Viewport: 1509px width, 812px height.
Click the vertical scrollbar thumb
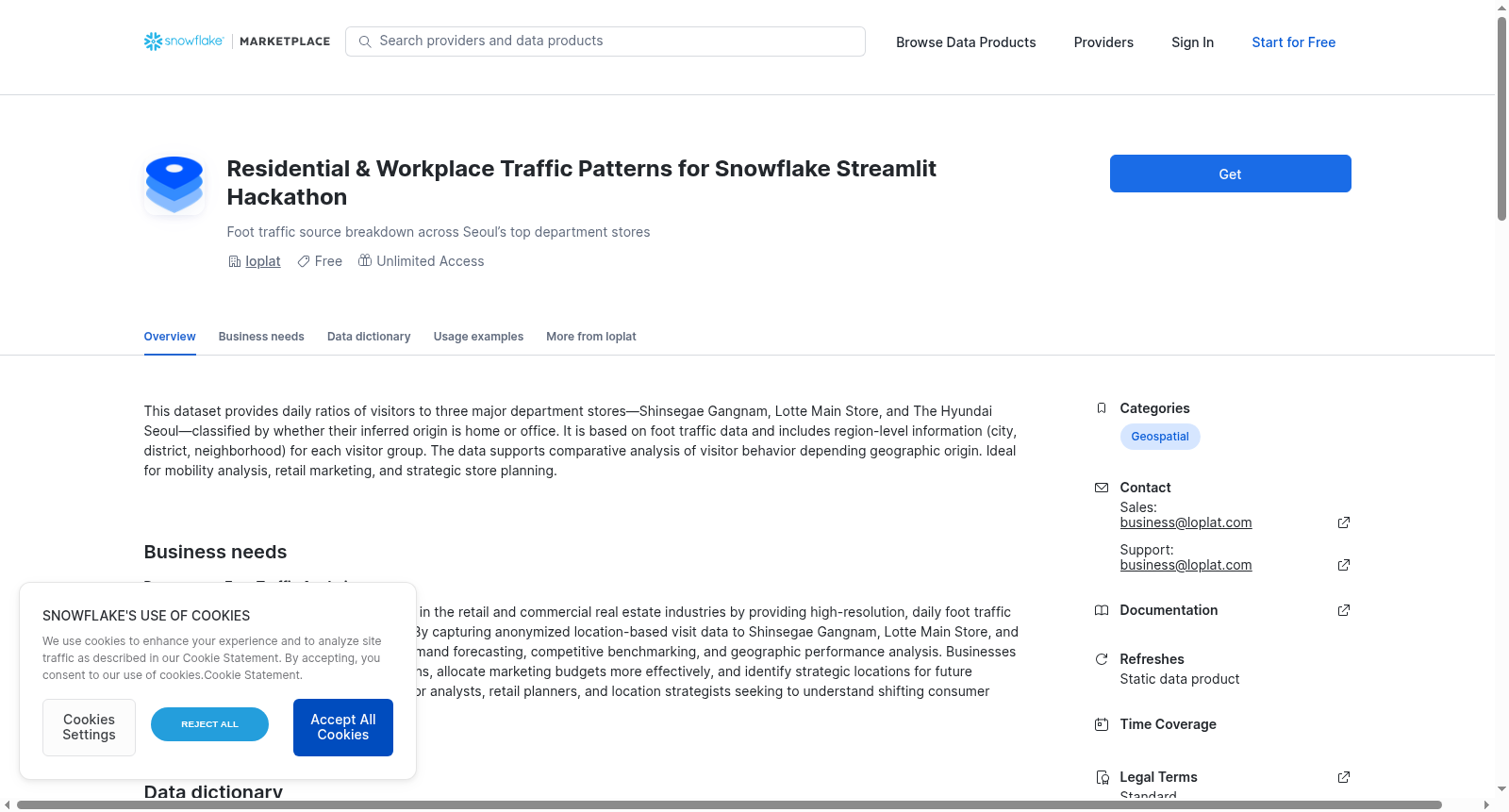[1502, 118]
